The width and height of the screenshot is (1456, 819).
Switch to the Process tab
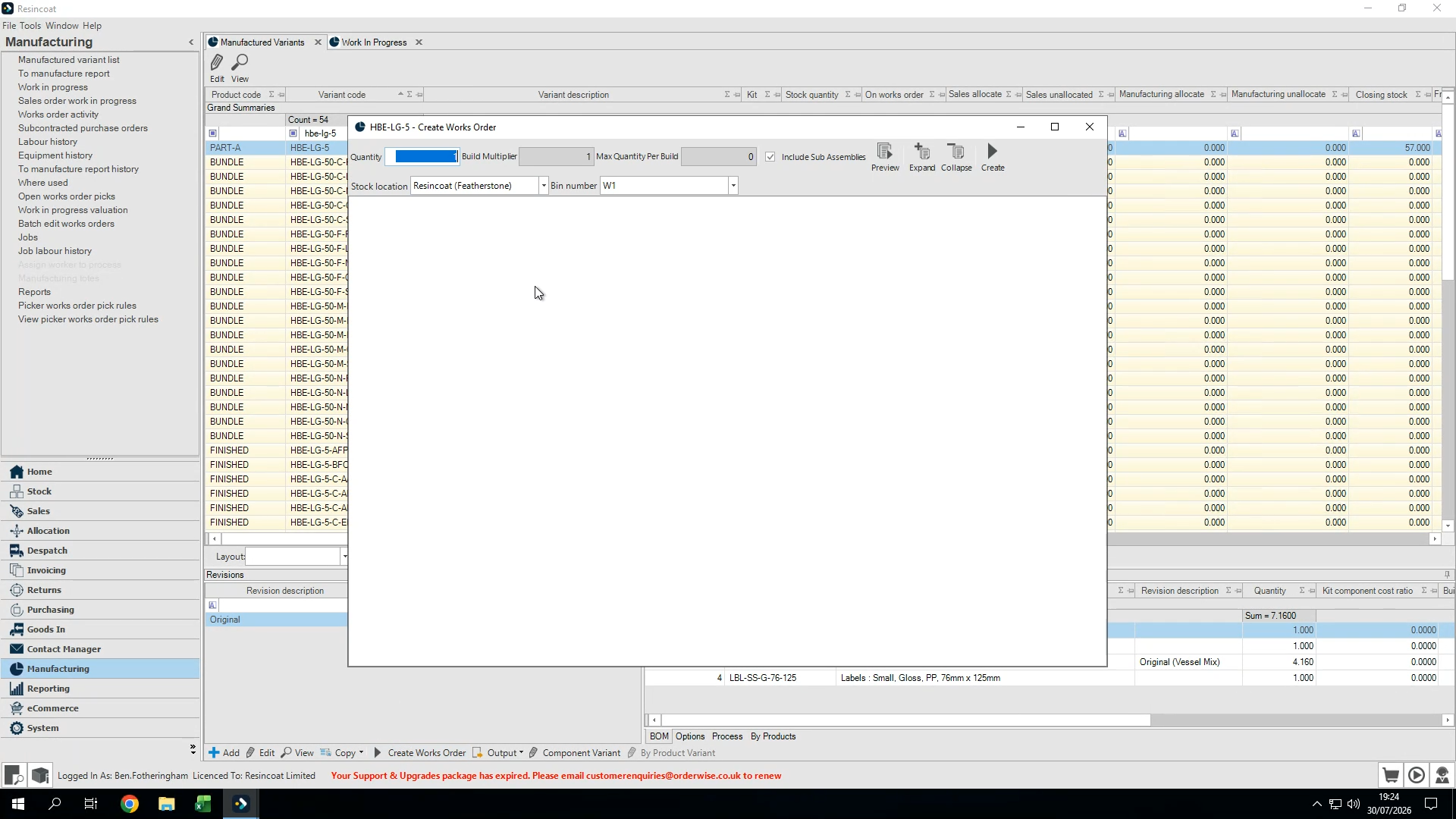727,736
